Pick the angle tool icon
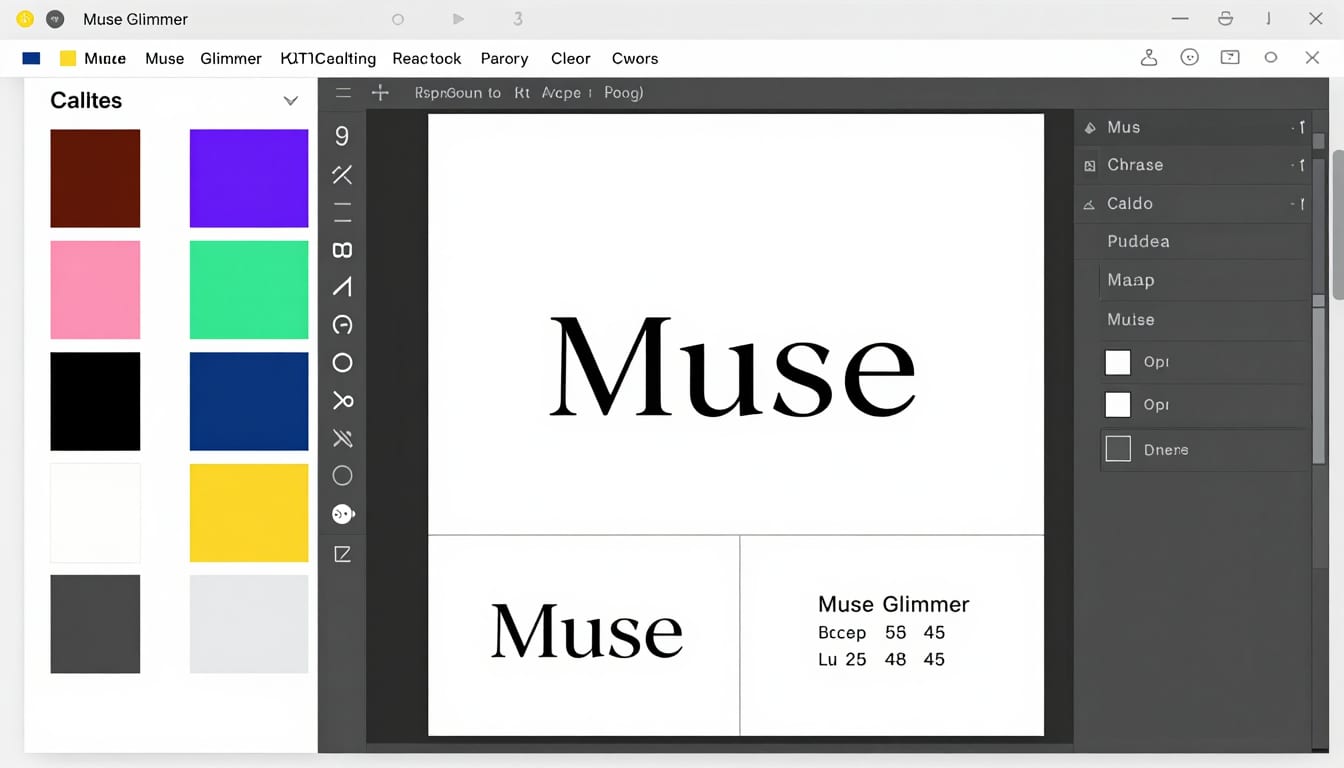This screenshot has height=768, width=1344. (342, 288)
